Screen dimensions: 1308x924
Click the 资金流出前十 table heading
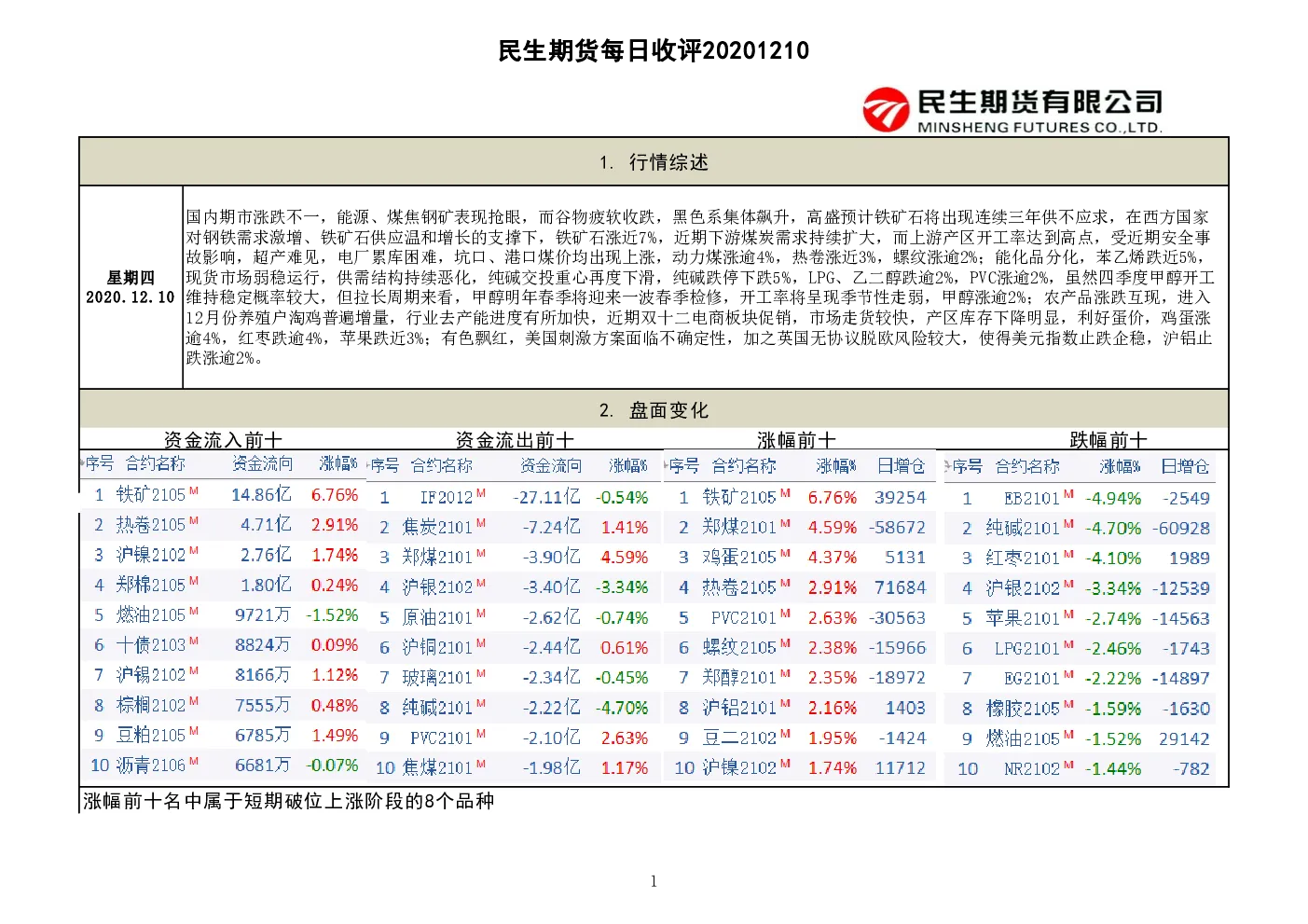(515, 440)
